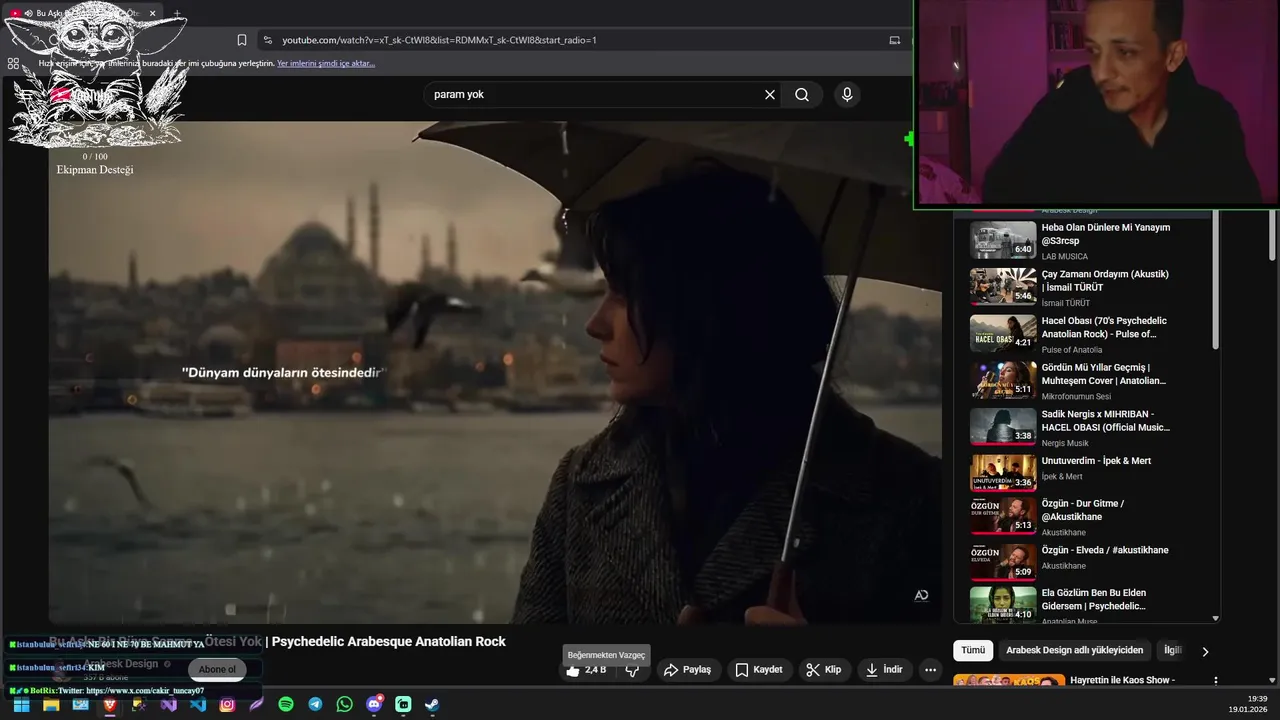The height and width of the screenshot is (720, 1280).
Task: Select Arabesk Design adlı yükleyiciden chip
Action: coord(1074,650)
